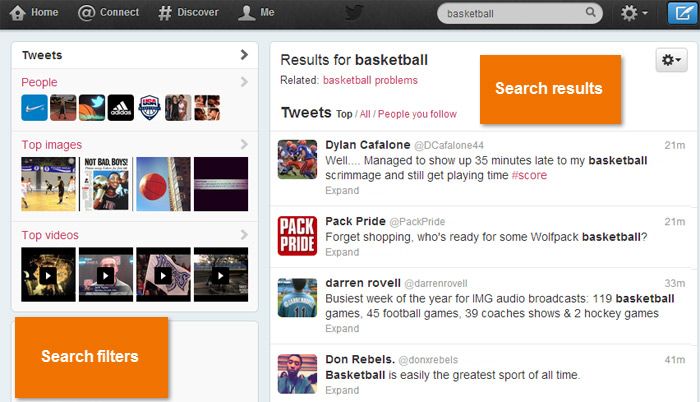Open related search basketball problems
The height and width of the screenshot is (402, 700).
[371, 80]
